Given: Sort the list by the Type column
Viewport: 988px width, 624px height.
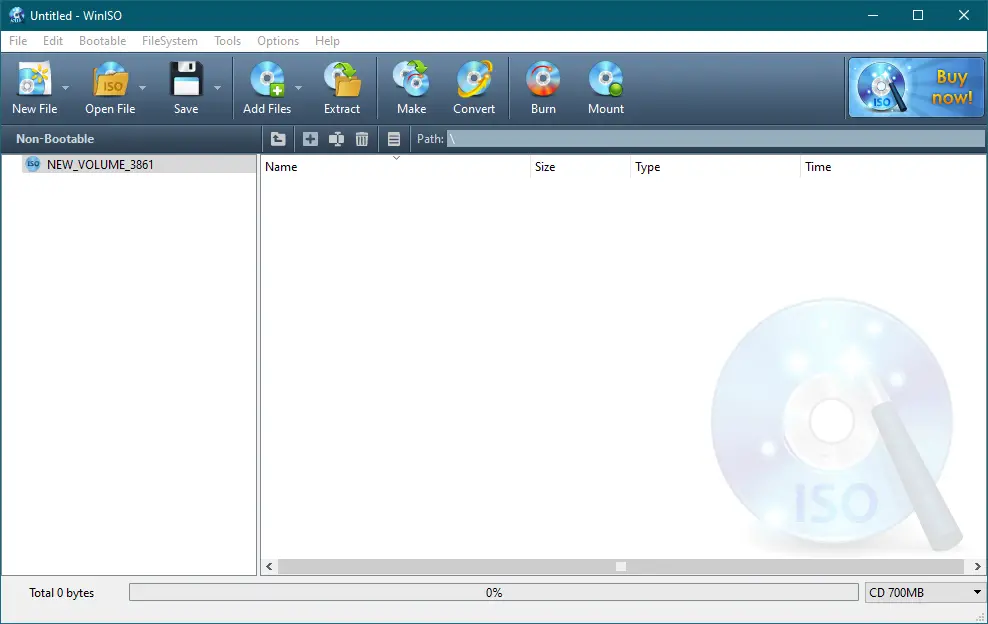Looking at the screenshot, I should 715,166.
